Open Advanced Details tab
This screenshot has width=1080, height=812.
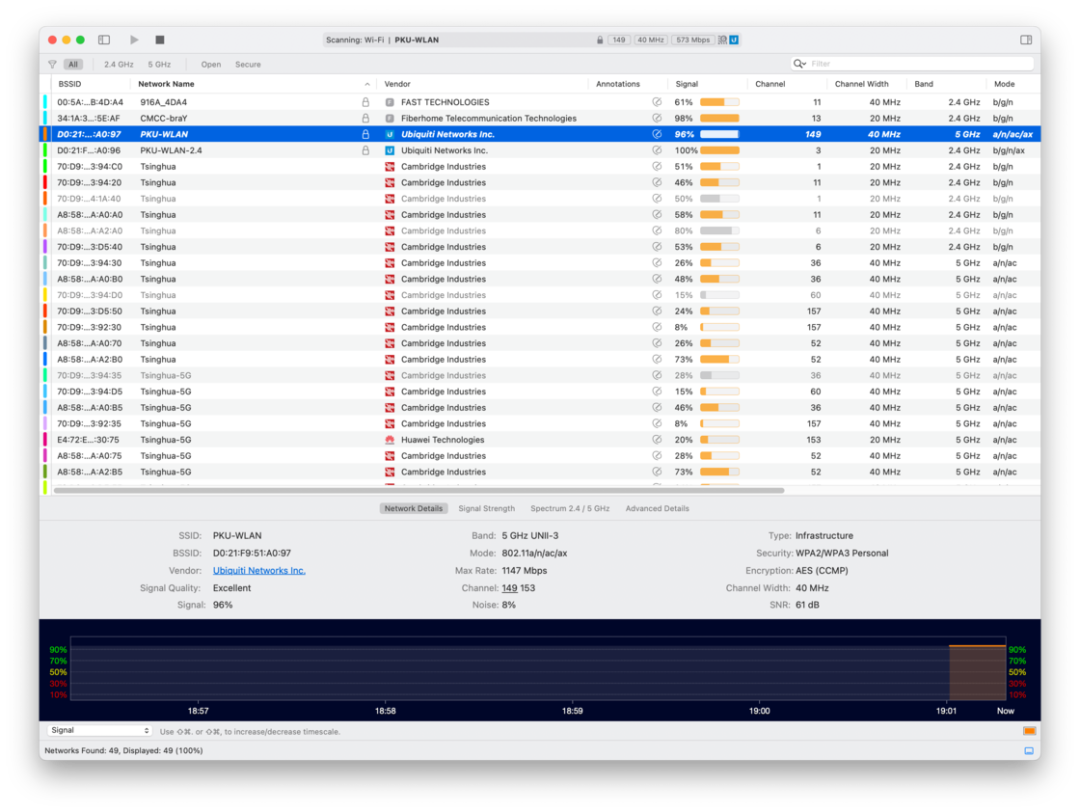click(657, 508)
